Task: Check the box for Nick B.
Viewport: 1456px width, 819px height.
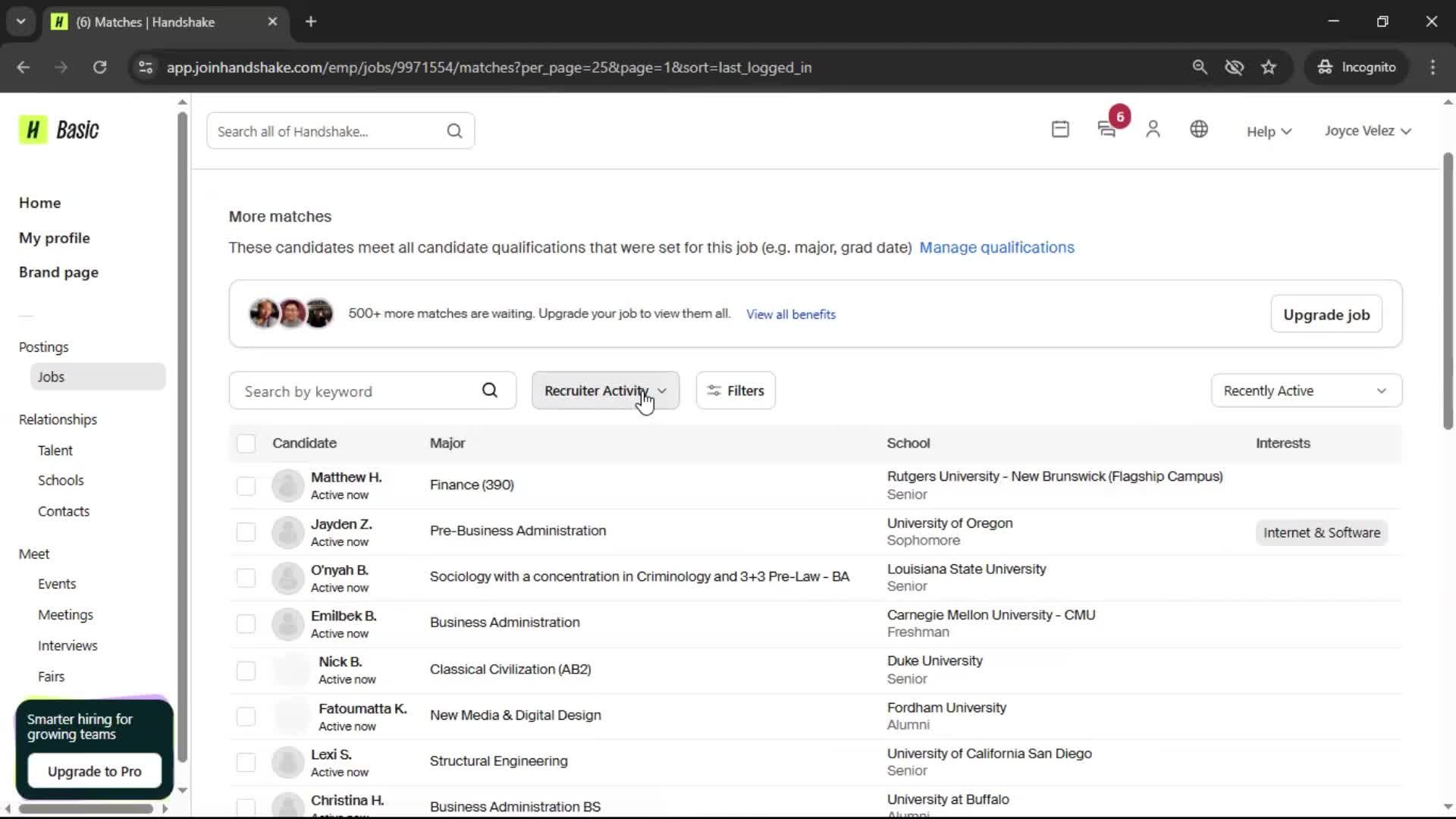Action: coord(246,670)
